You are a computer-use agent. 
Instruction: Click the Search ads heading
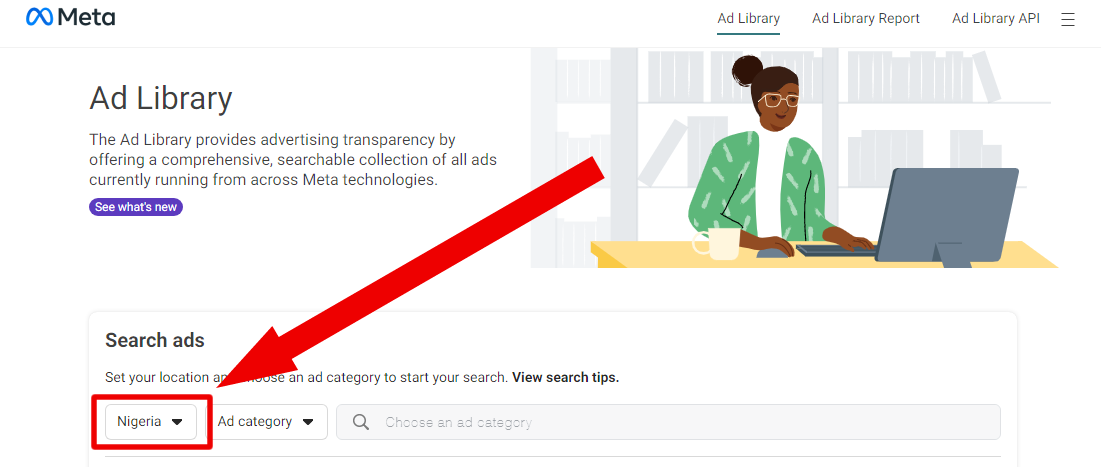click(155, 341)
